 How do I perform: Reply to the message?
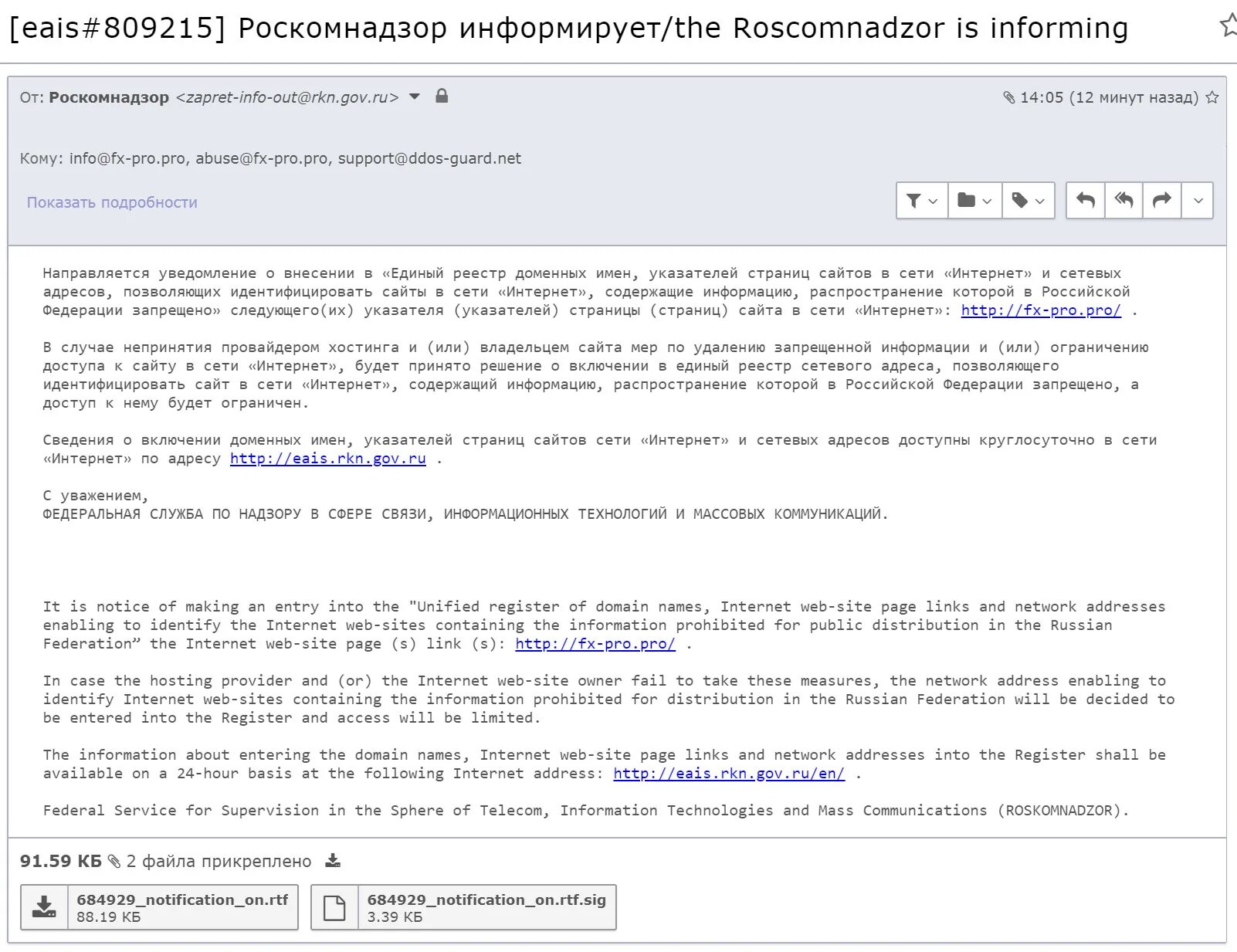1086,201
